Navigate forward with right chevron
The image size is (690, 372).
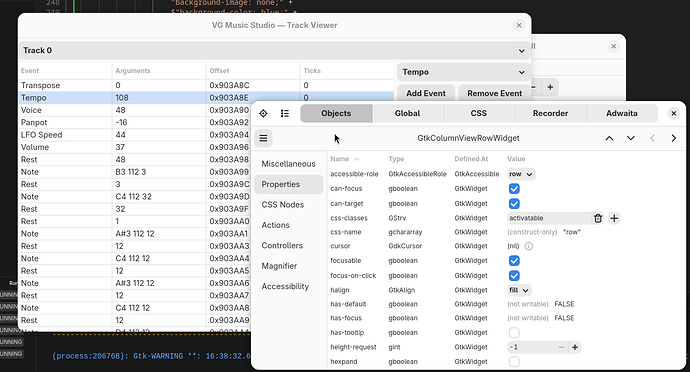(673, 138)
